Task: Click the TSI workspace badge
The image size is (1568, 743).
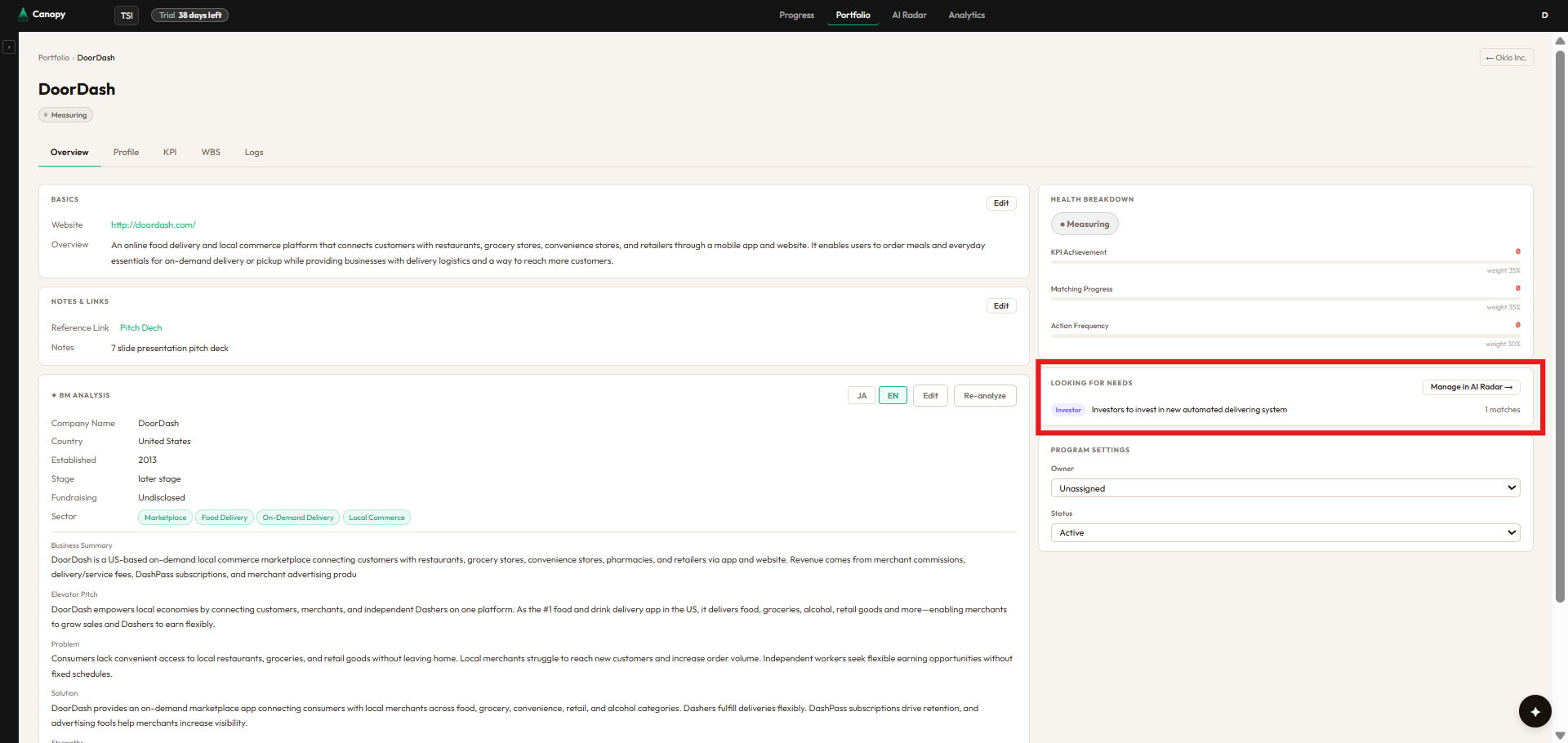Action: [127, 16]
